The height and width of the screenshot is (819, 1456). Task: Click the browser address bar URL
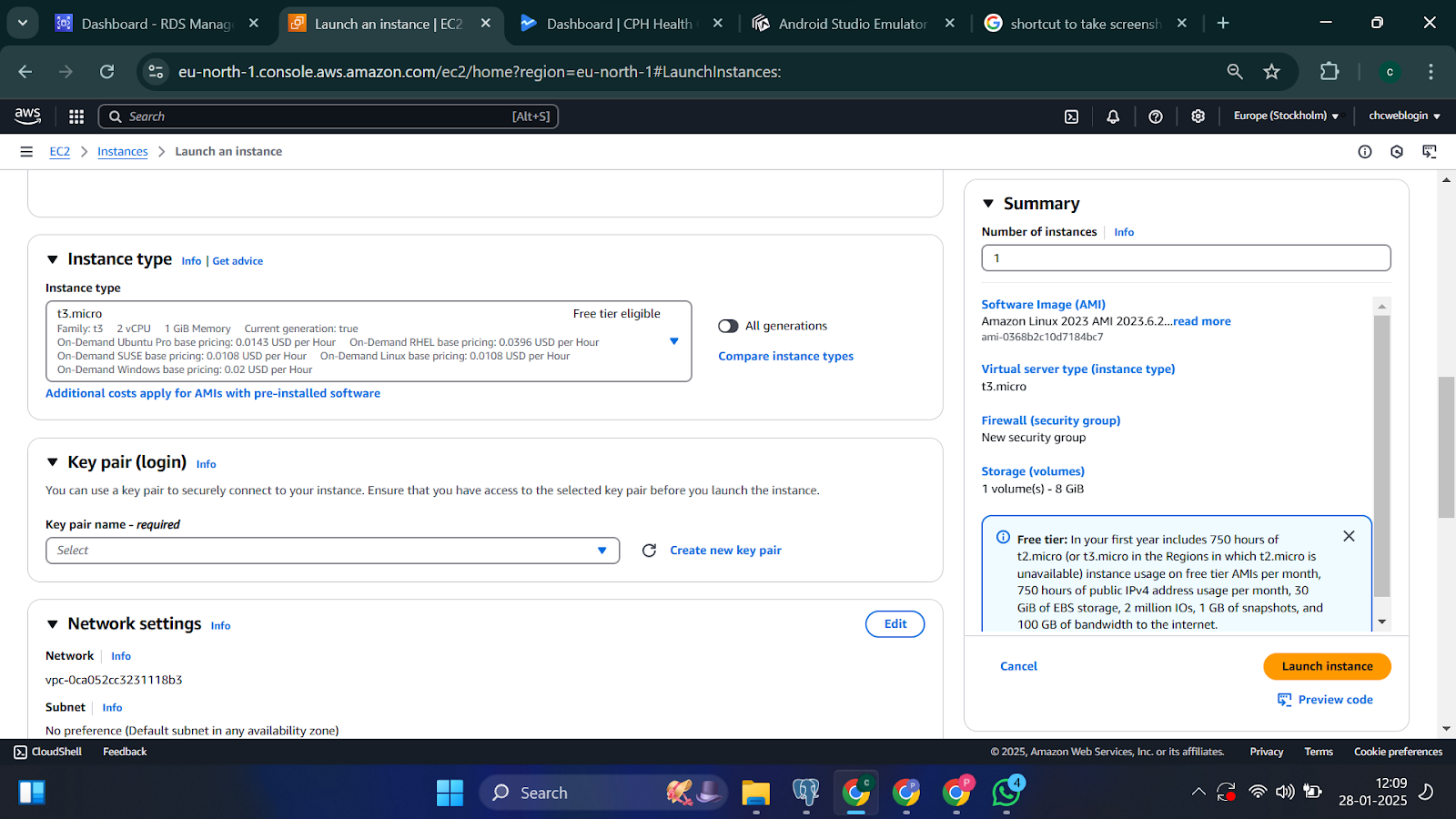(480, 72)
